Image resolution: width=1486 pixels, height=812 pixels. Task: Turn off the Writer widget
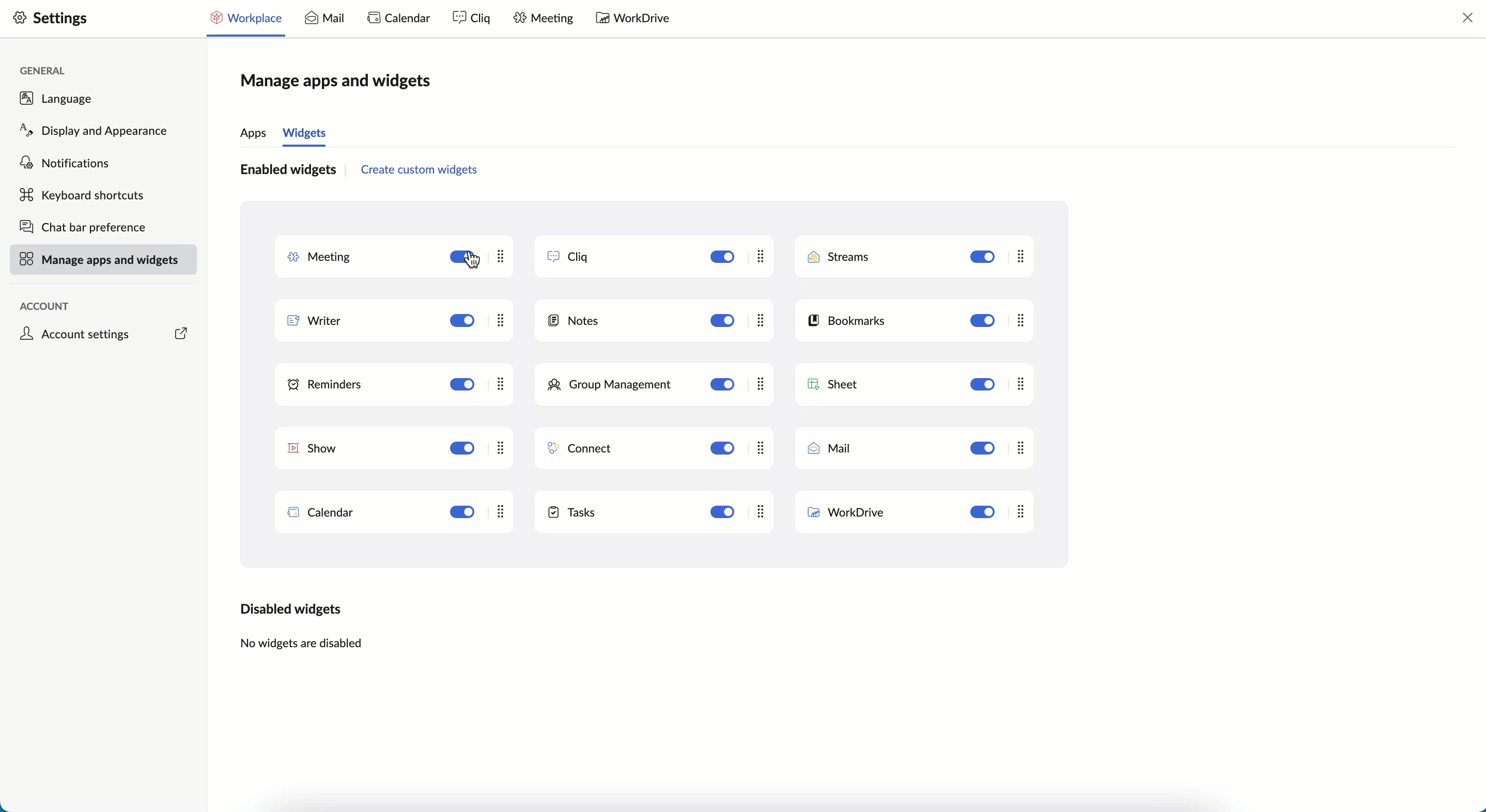(x=461, y=321)
